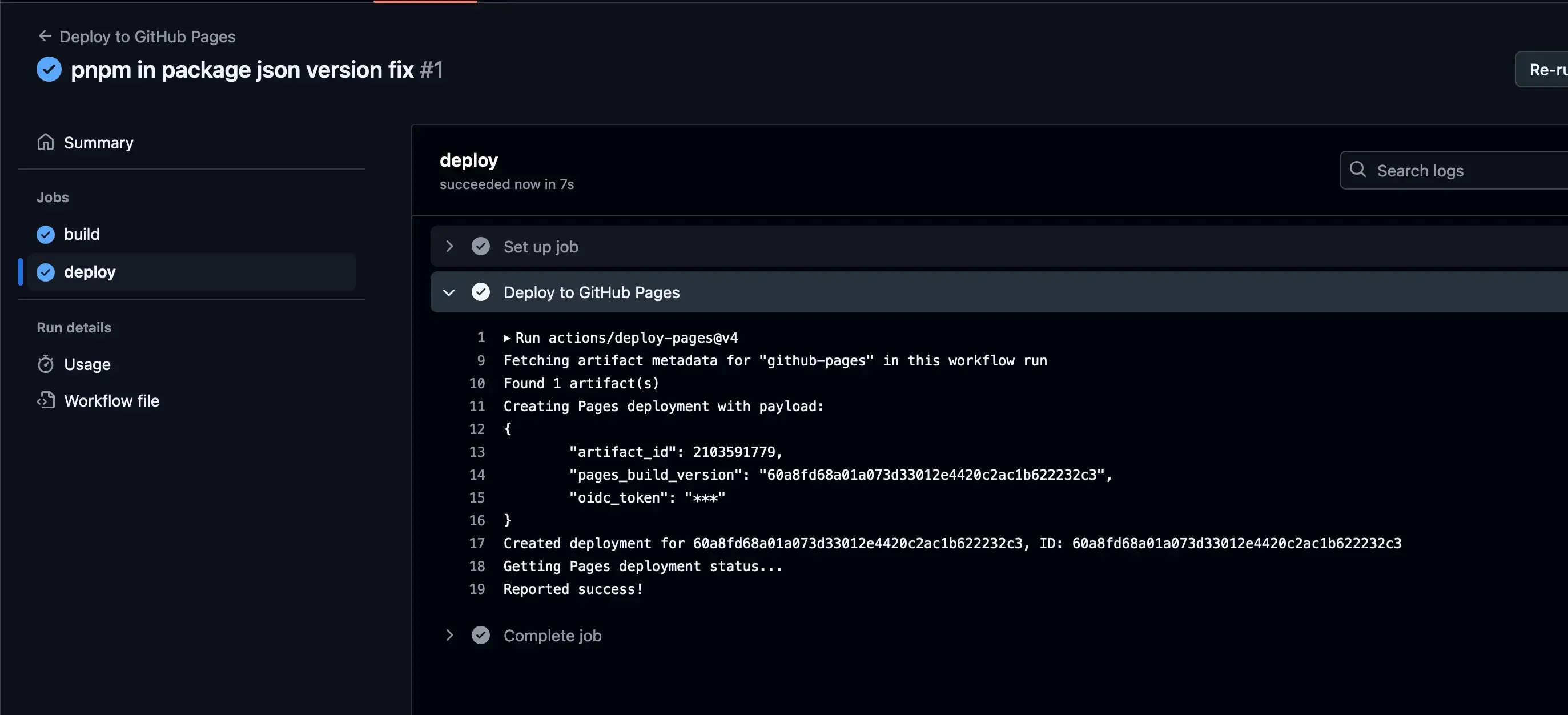Focus the Search logs input field
The height and width of the screenshot is (715, 1568).
(x=1455, y=171)
